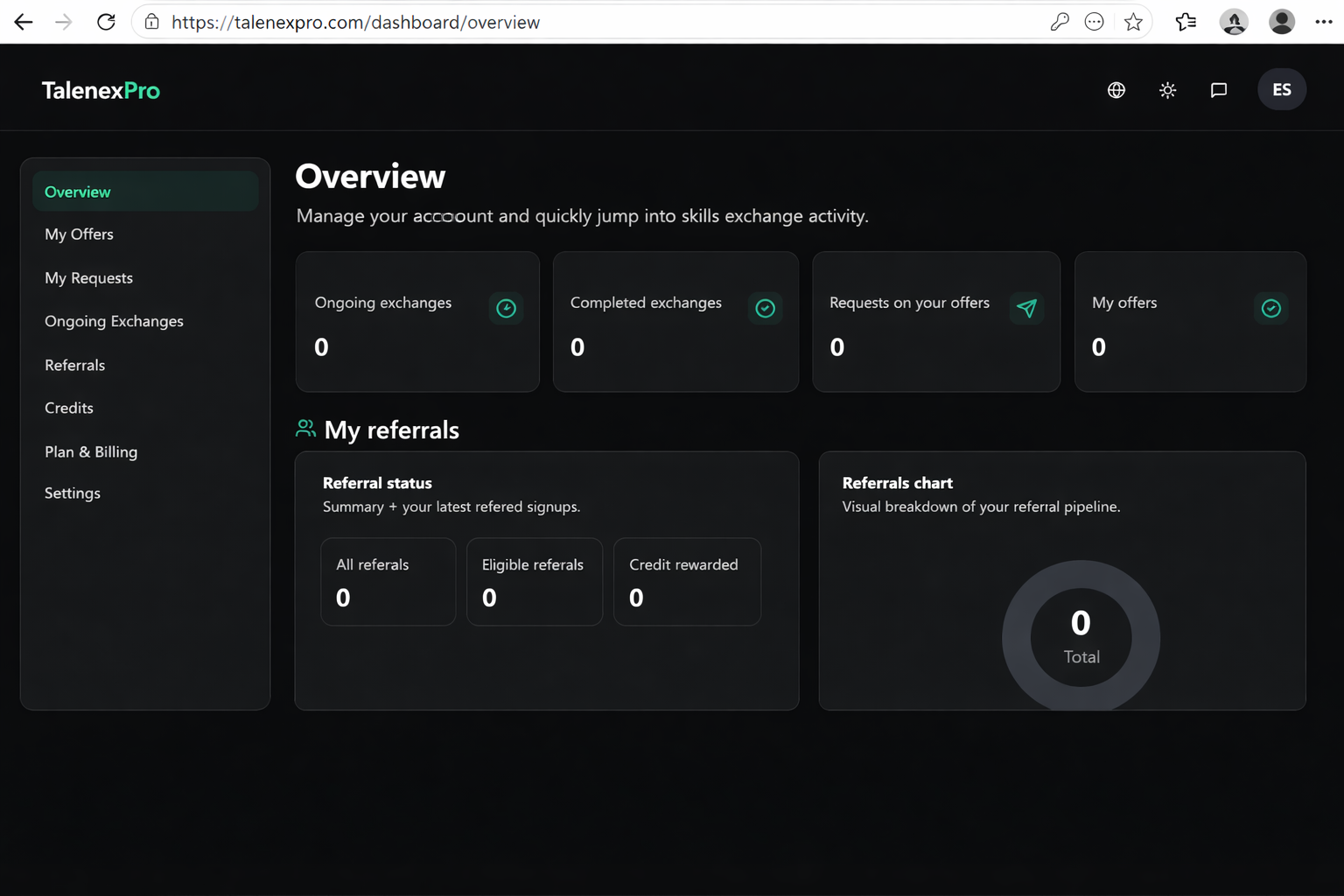The width and height of the screenshot is (1344, 896).
Task: Open the language globe icon
Action: [1116, 90]
